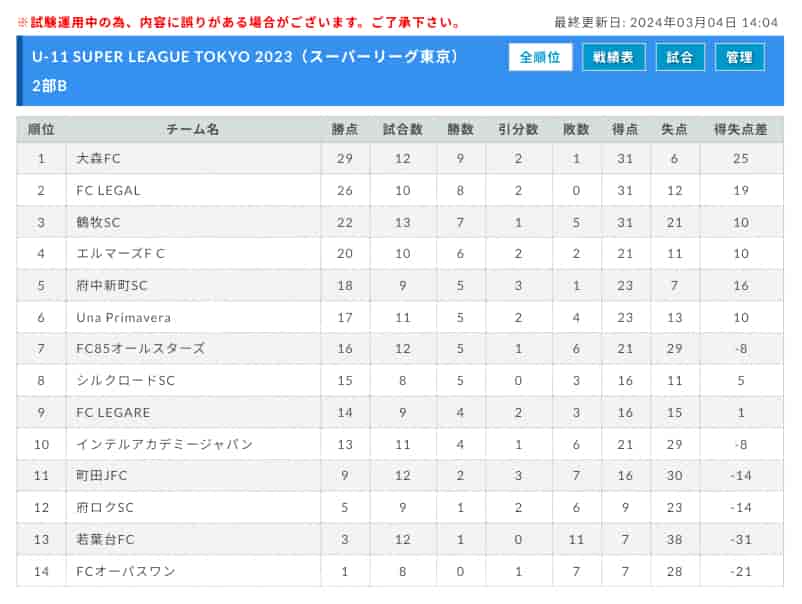802x604 pixels.
Task: Select シルクロードSC in the standings
Action: point(125,381)
